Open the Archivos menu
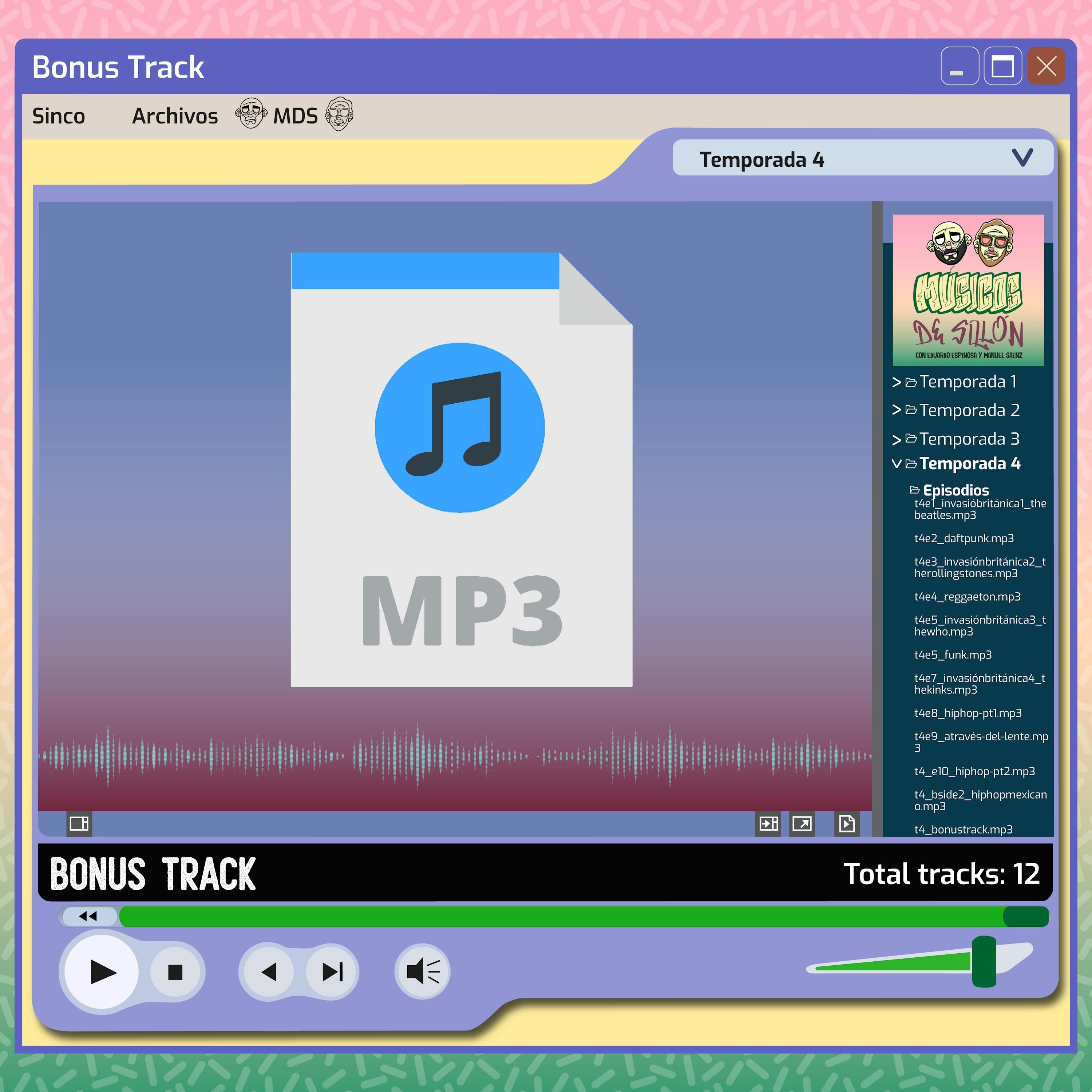1092x1092 pixels. click(x=175, y=116)
